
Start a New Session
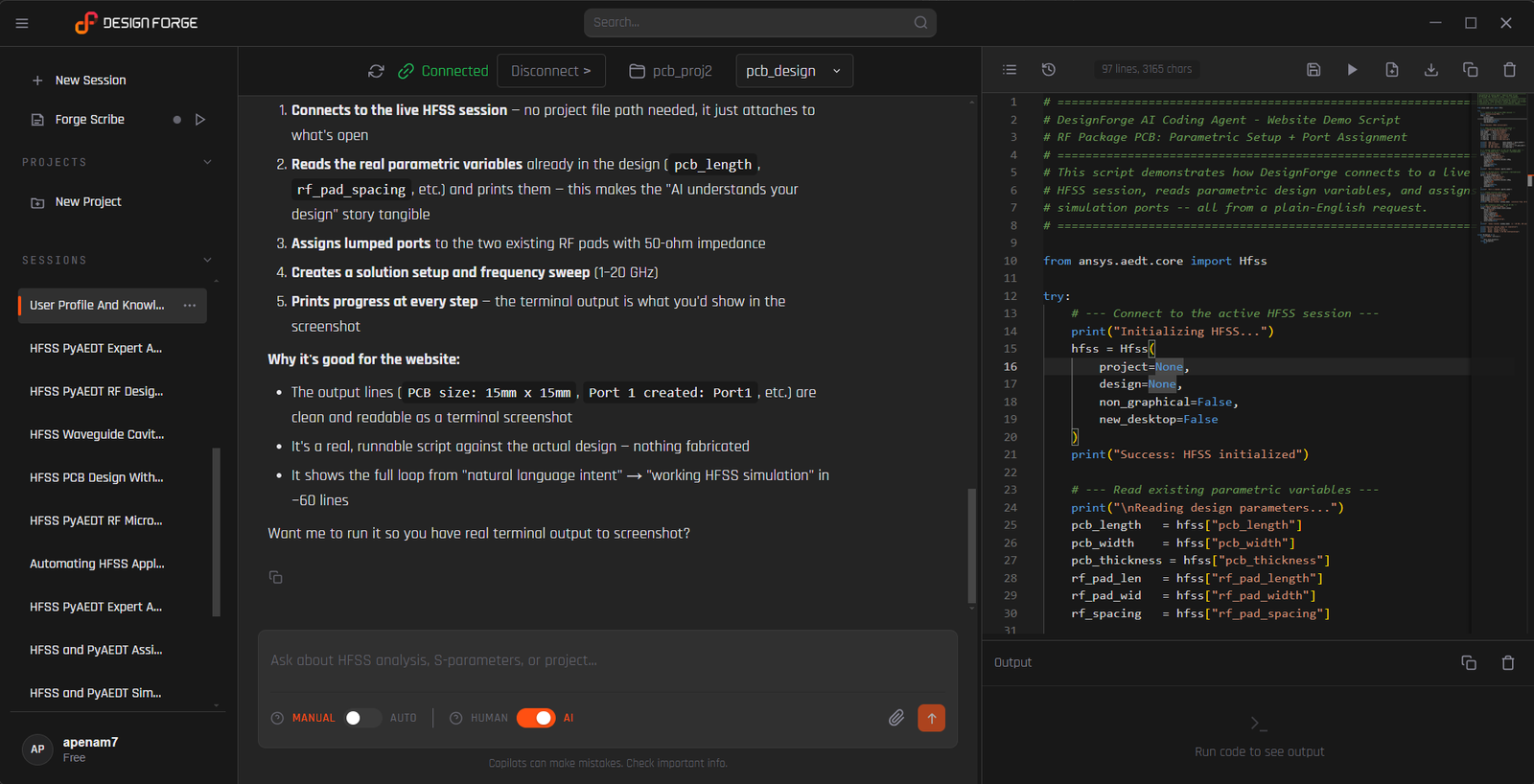[x=90, y=81]
